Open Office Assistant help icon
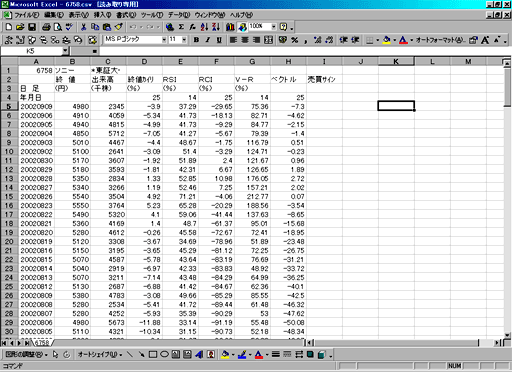The width and height of the screenshot is (512, 372). point(283,27)
